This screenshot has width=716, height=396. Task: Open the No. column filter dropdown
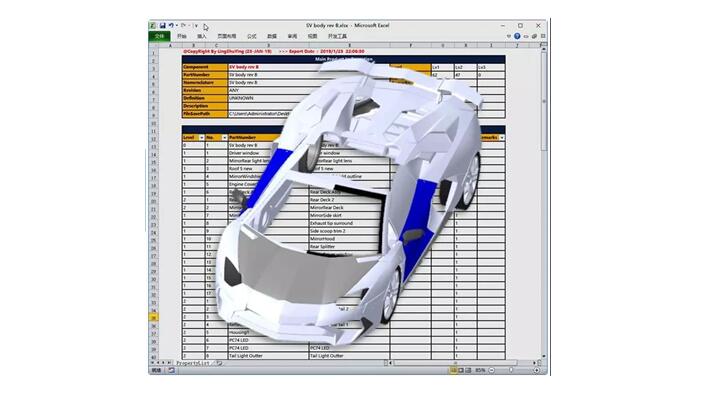click(x=224, y=137)
